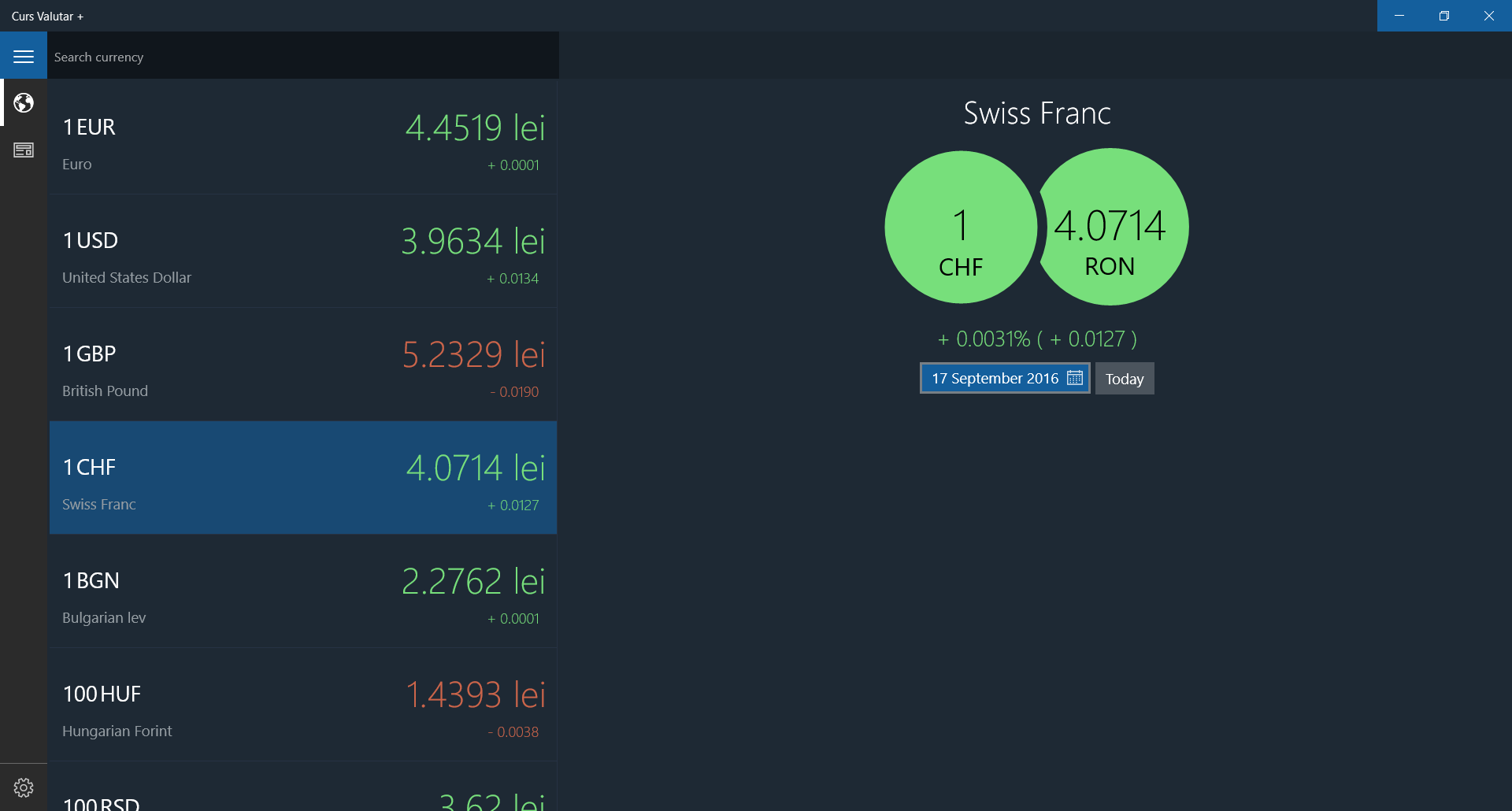Click the green 4.0714 RON circle
This screenshot has width=1512, height=811.
coord(1110,227)
